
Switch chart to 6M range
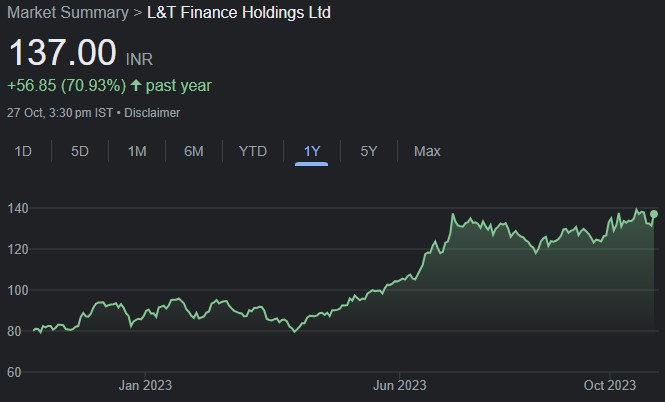(194, 151)
